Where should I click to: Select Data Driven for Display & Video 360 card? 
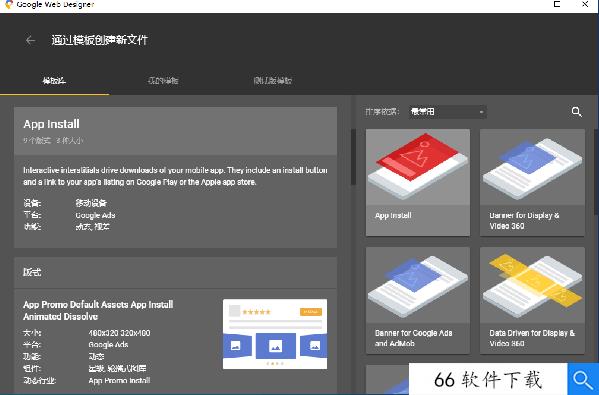[532, 300]
